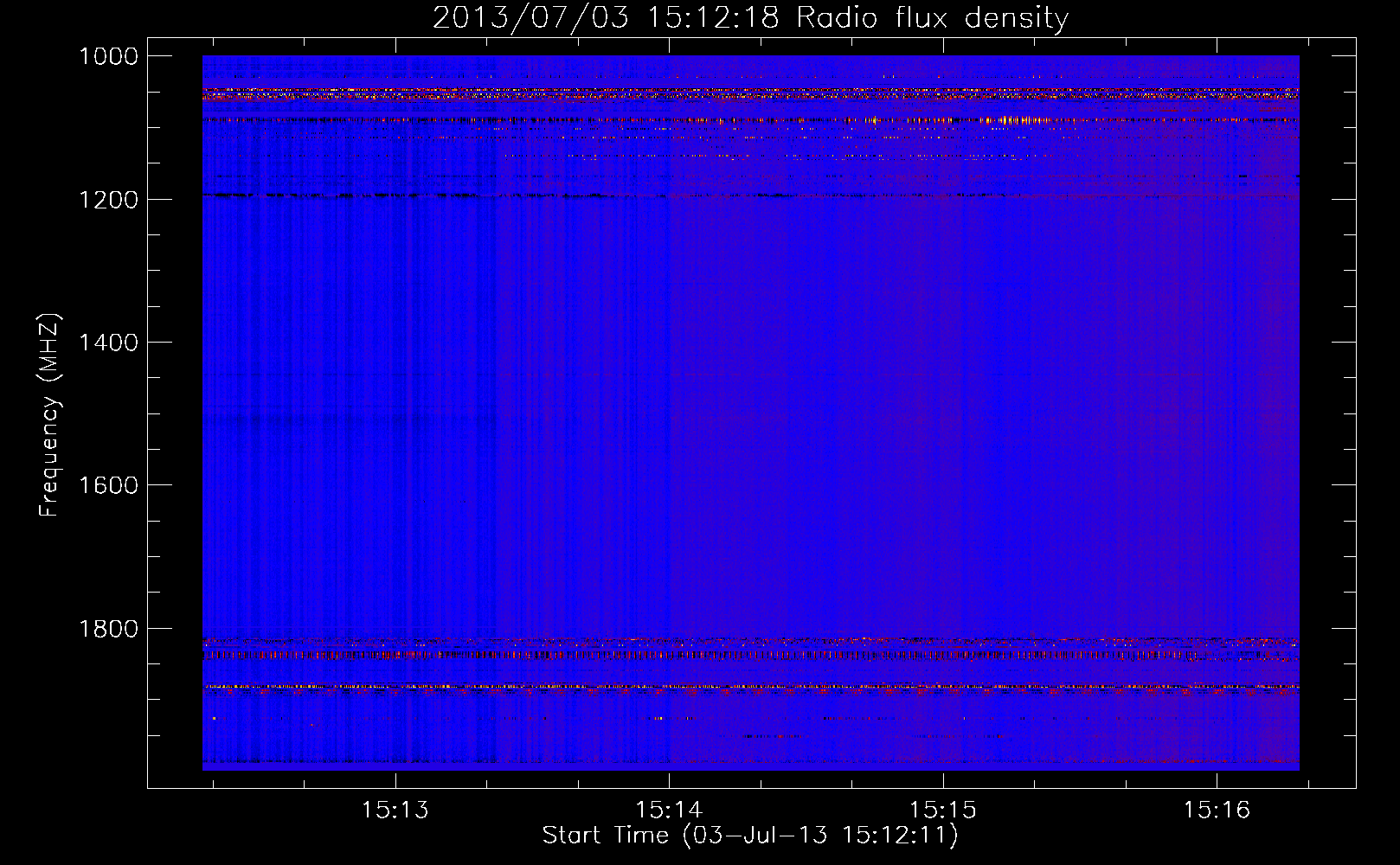1400x865 pixels.
Task: Click the 15:13 time tick label
Action: (395, 811)
